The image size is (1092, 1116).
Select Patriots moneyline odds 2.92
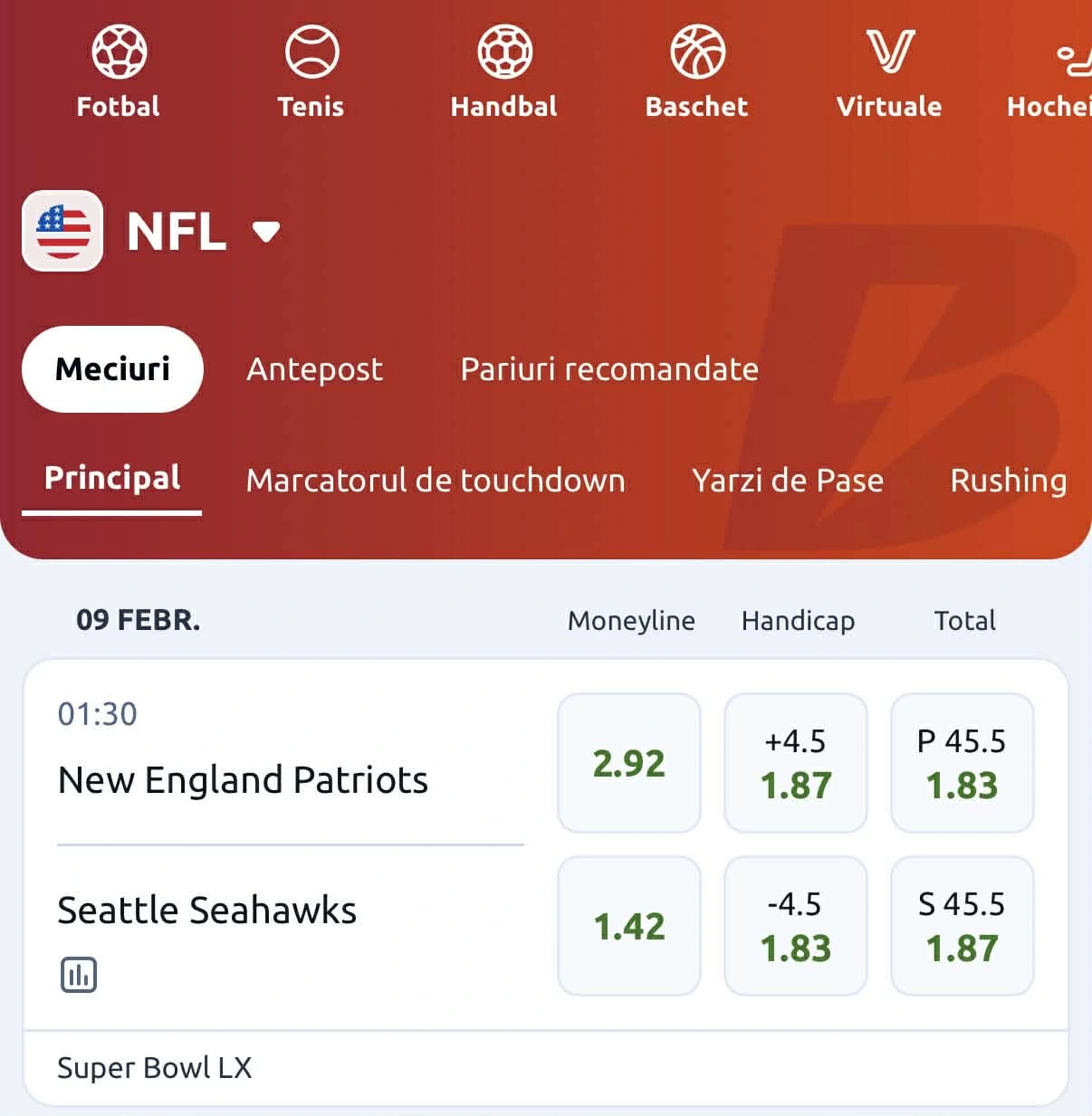629,763
